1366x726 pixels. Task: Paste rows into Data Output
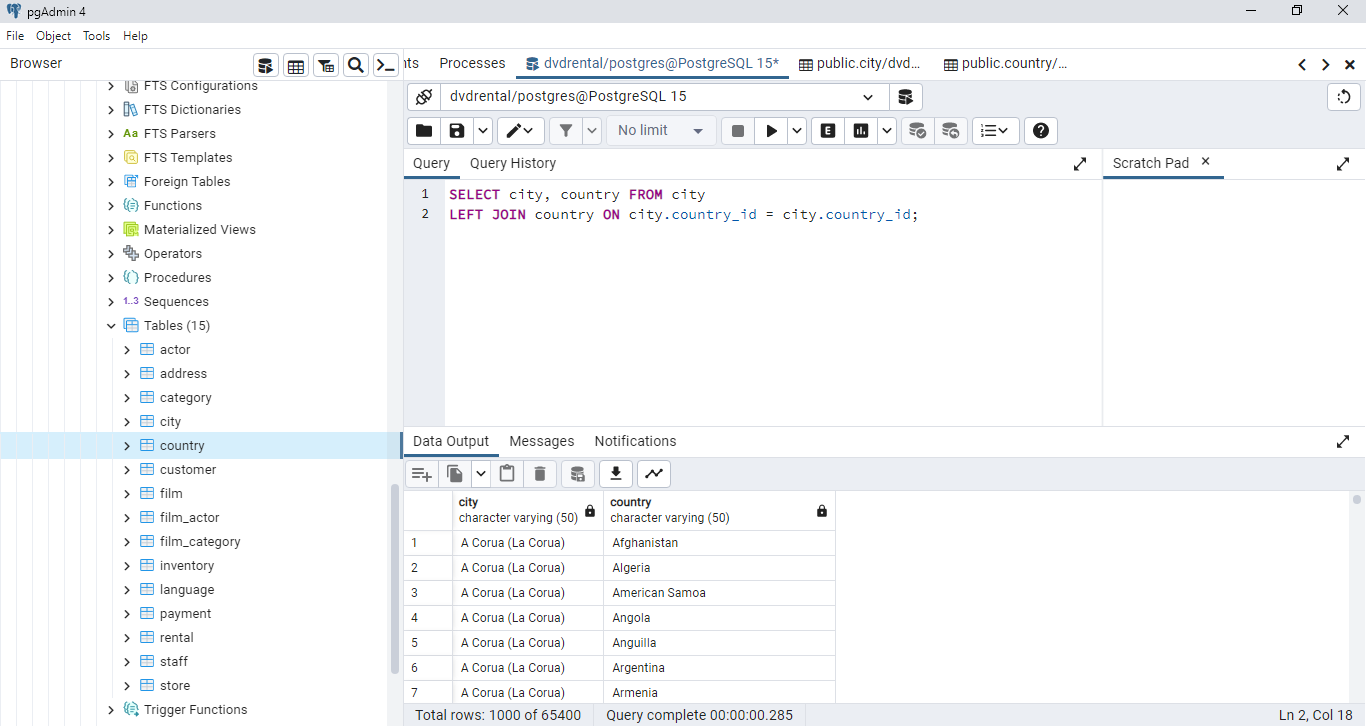pos(507,474)
